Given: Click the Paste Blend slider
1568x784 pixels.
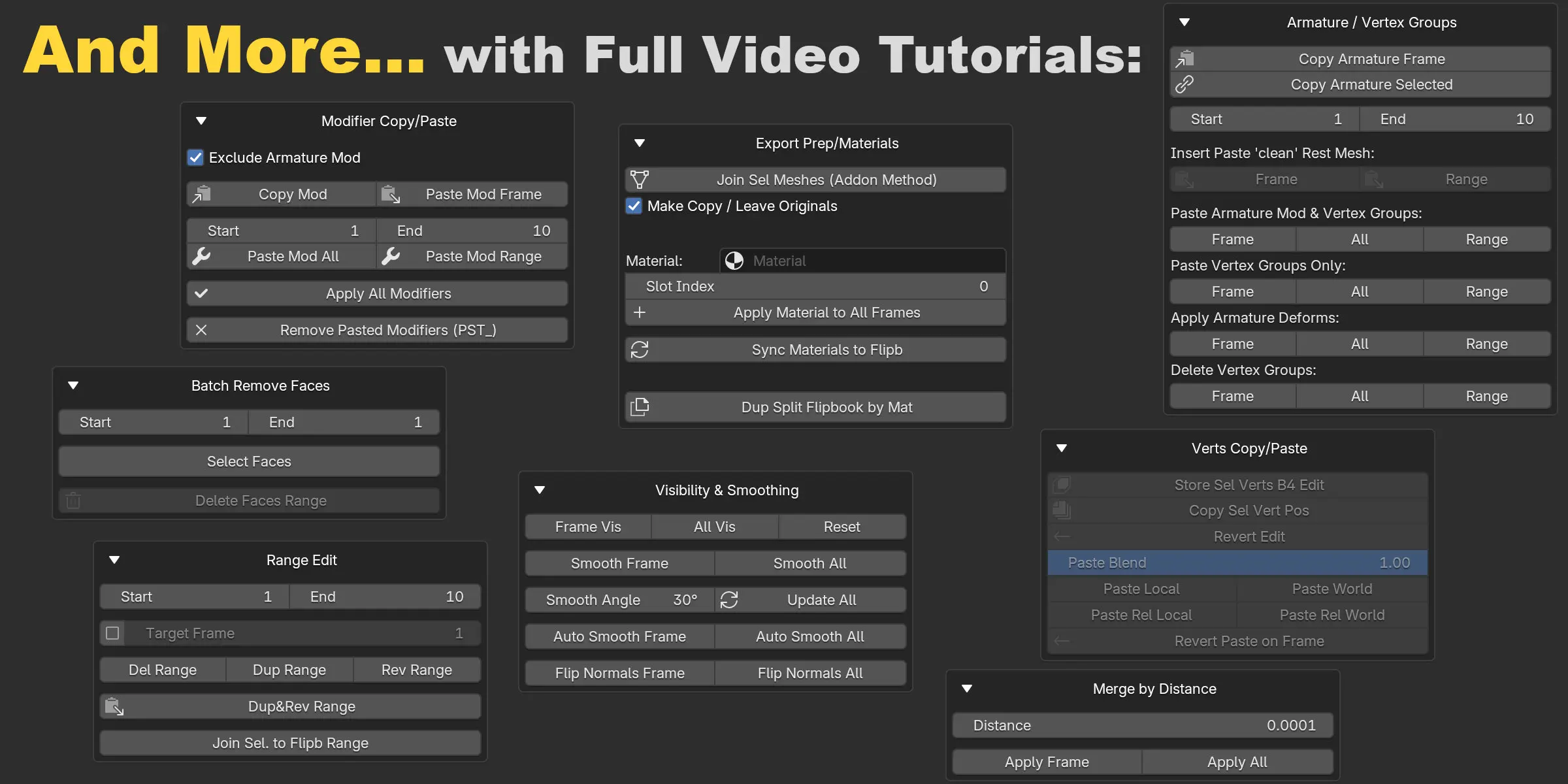Looking at the screenshot, I should [1237, 563].
